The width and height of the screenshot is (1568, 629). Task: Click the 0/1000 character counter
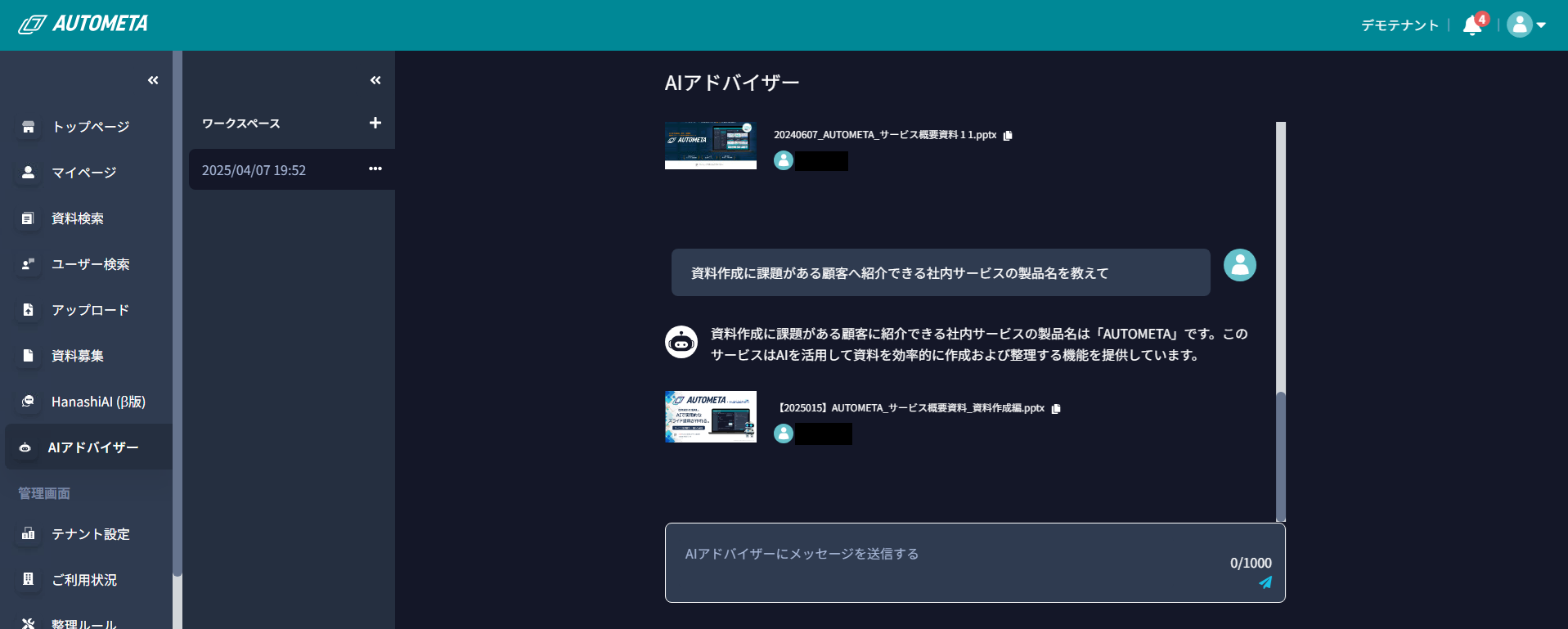(1251, 563)
